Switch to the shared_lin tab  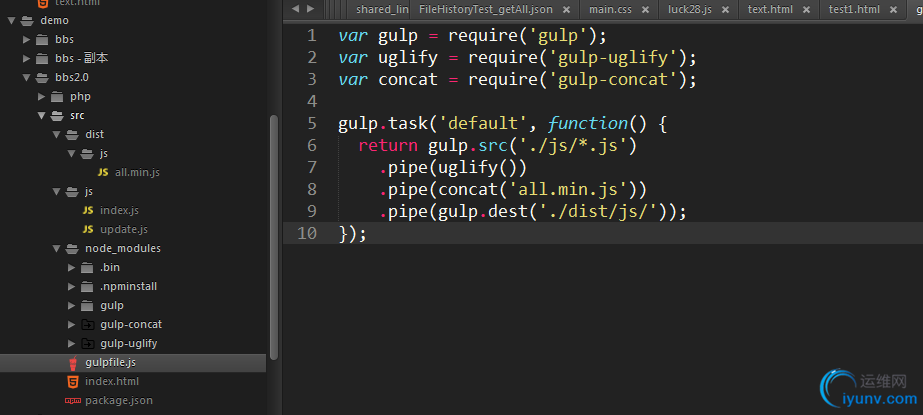(381, 9)
